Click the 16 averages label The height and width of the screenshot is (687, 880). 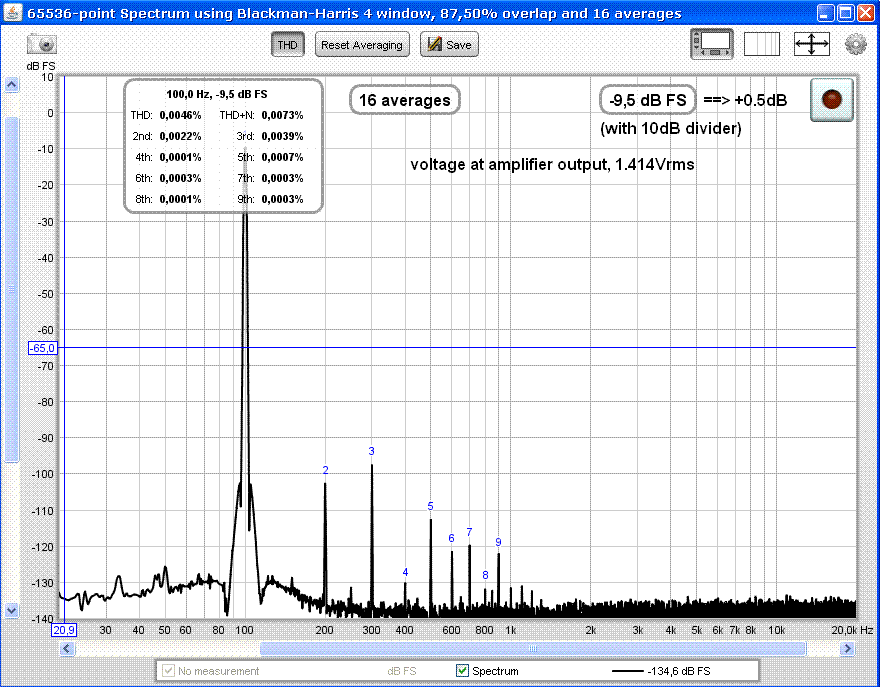click(x=405, y=100)
